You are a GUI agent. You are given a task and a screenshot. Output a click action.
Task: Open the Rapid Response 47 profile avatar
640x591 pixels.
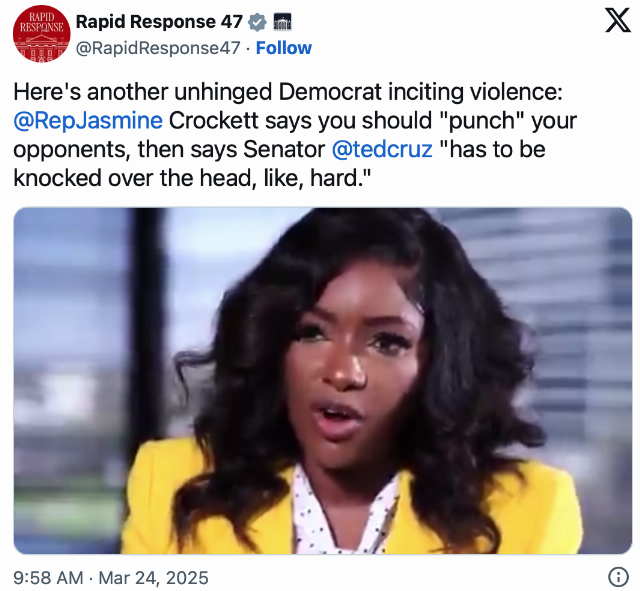coord(41,33)
